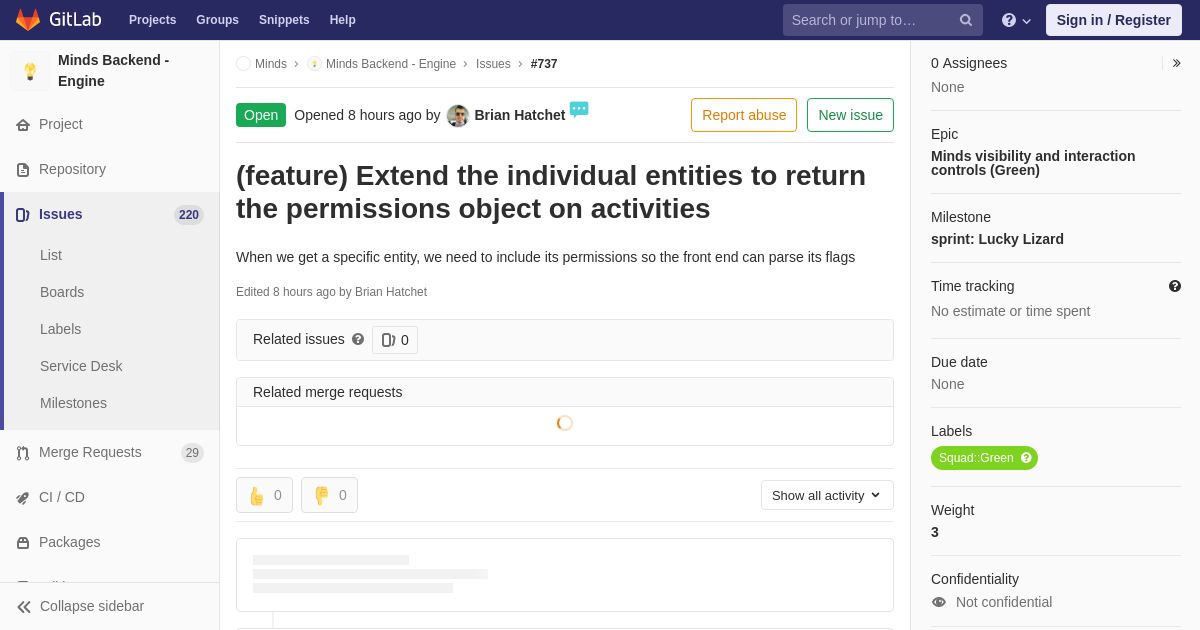This screenshot has width=1200, height=630.
Task: Open the Minds breadcrumb link
Action: click(270, 64)
